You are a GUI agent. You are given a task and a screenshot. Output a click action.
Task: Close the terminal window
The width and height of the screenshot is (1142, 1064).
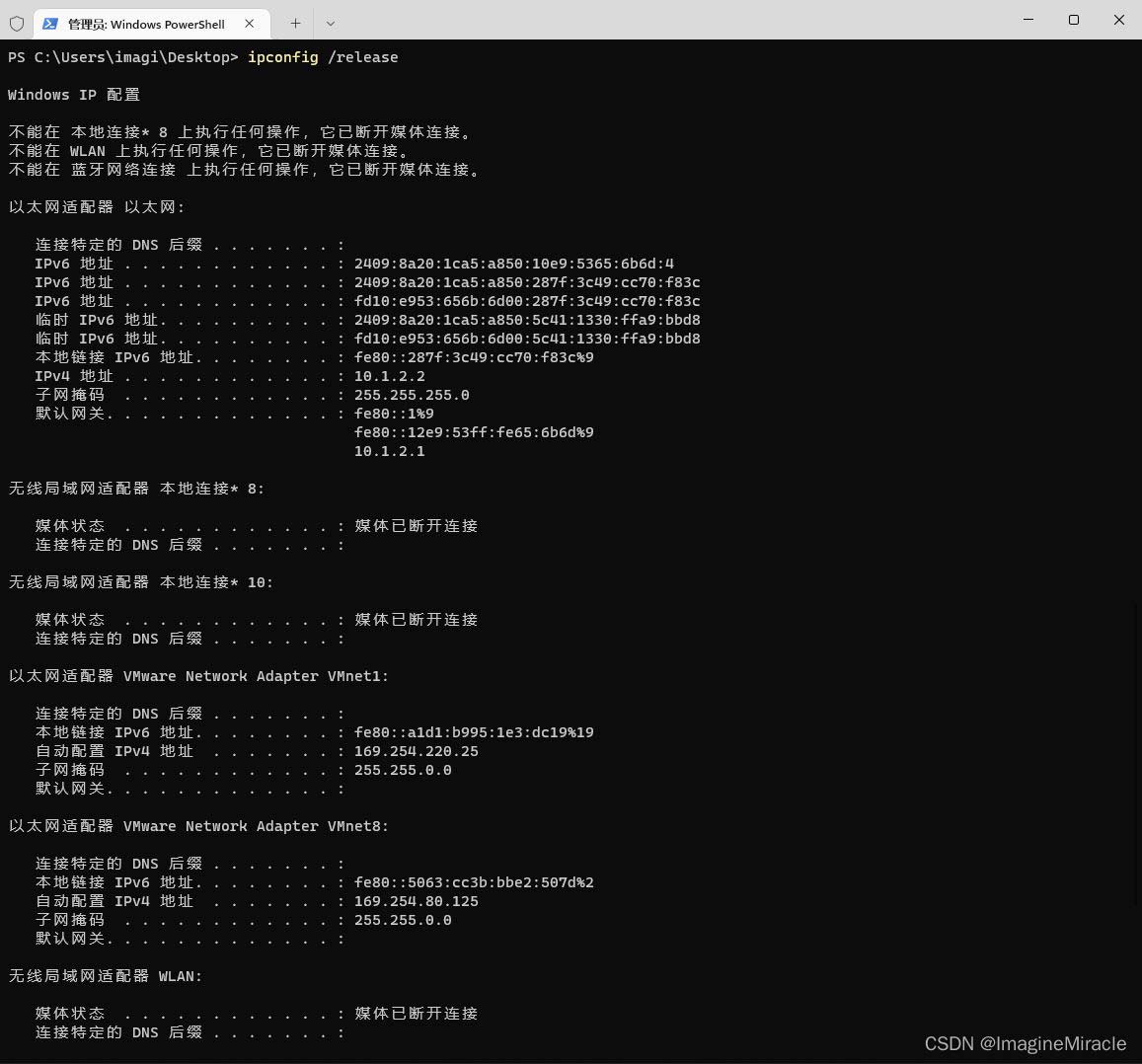click(x=1118, y=20)
